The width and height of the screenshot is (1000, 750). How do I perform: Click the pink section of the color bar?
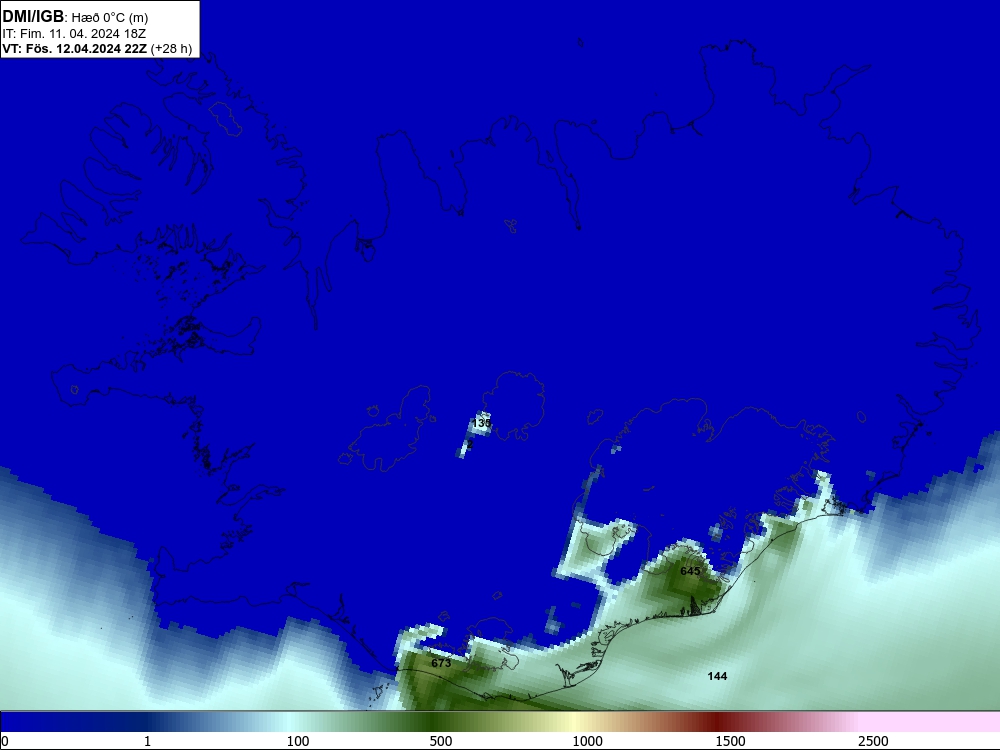point(931,721)
